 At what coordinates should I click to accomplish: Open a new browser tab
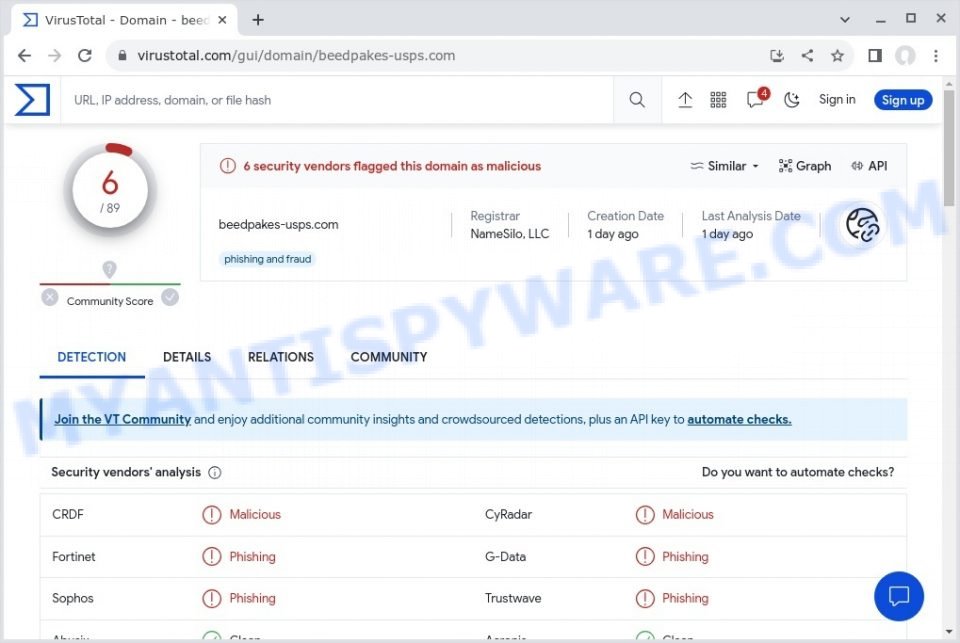tap(258, 20)
